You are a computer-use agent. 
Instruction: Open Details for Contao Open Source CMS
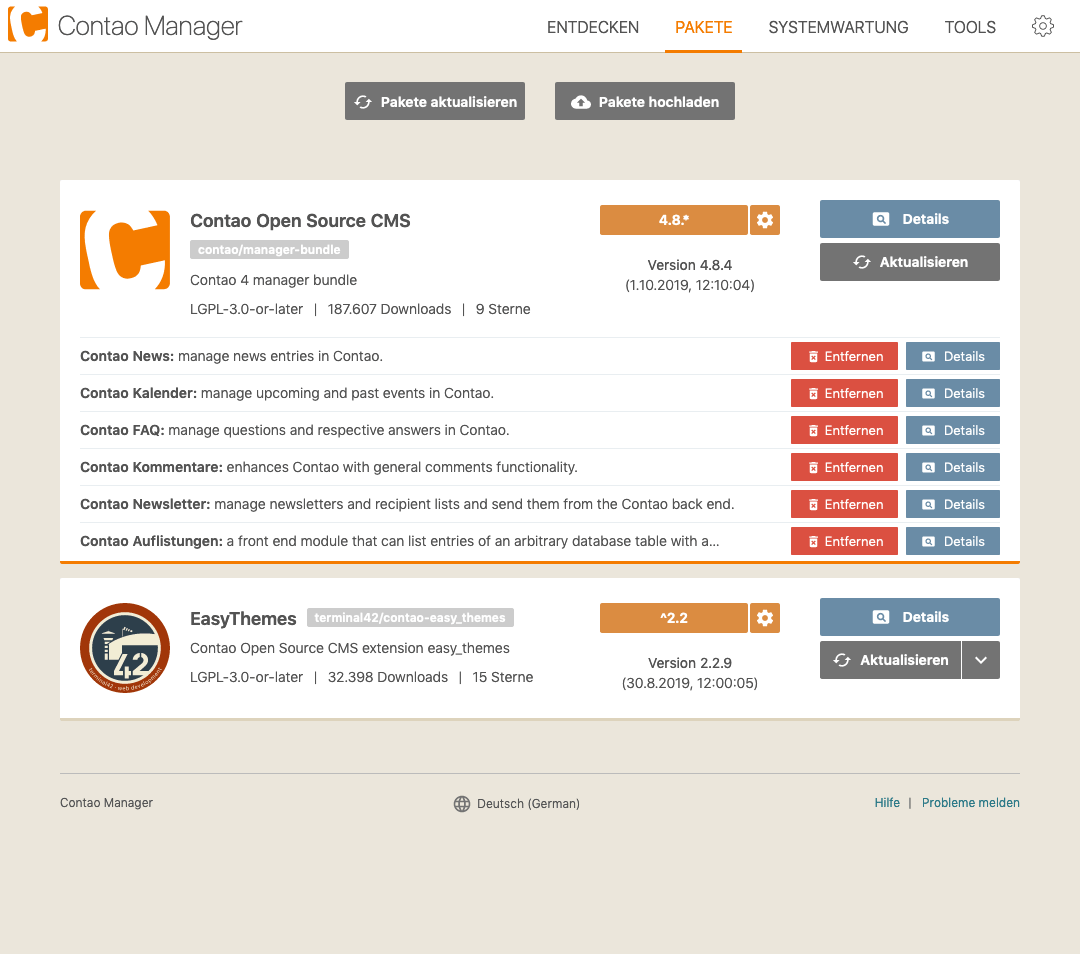click(909, 219)
